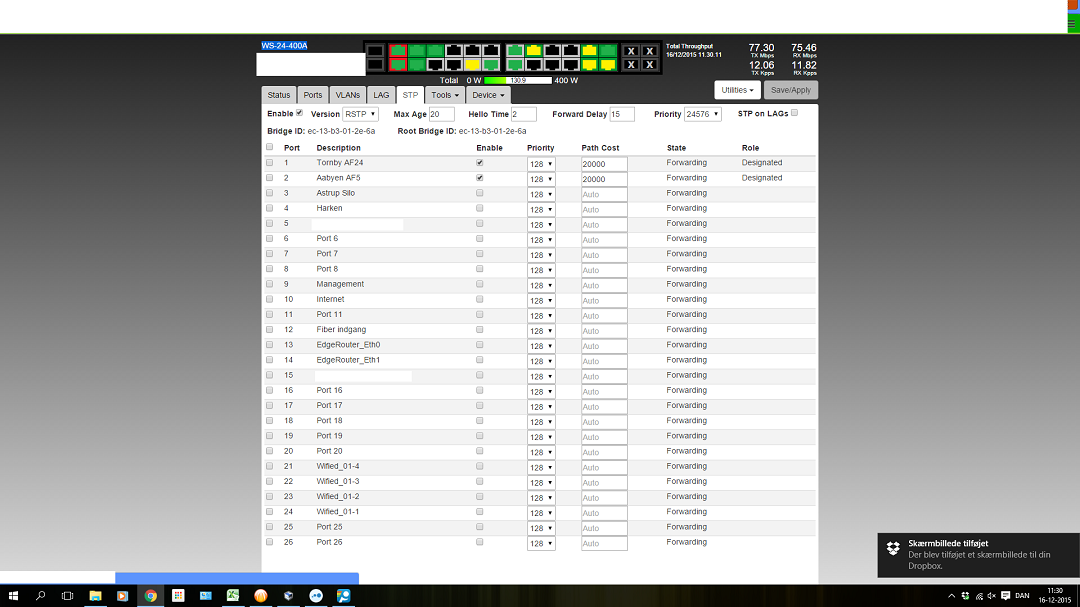Open the RSTP Version dropdown

tap(360, 114)
